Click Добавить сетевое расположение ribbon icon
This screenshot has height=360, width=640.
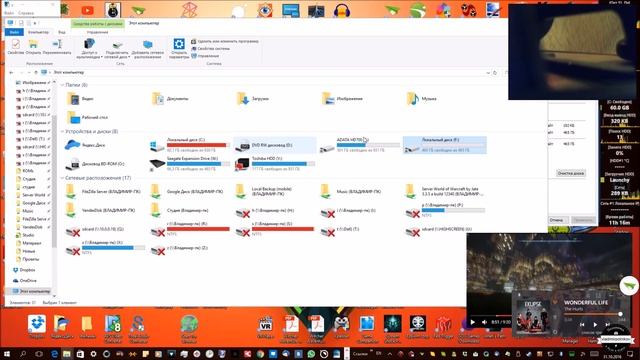click(147, 49)
